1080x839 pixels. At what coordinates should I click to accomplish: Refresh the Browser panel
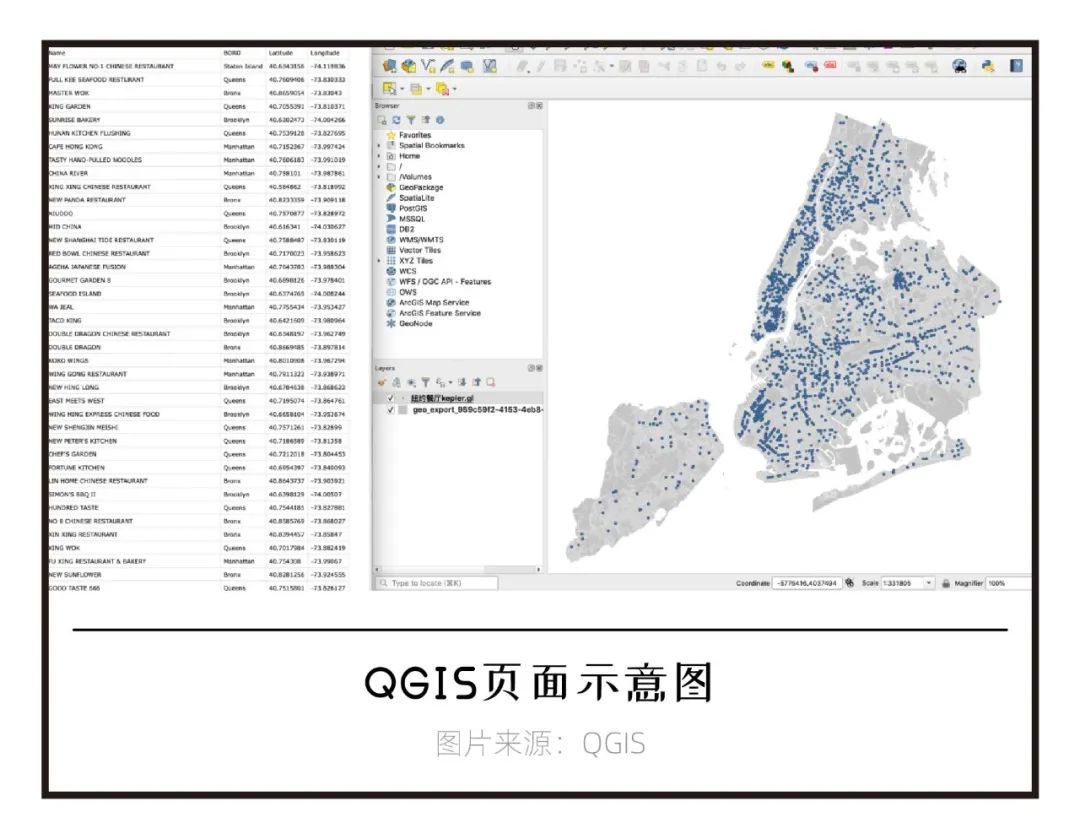(396, 120)
